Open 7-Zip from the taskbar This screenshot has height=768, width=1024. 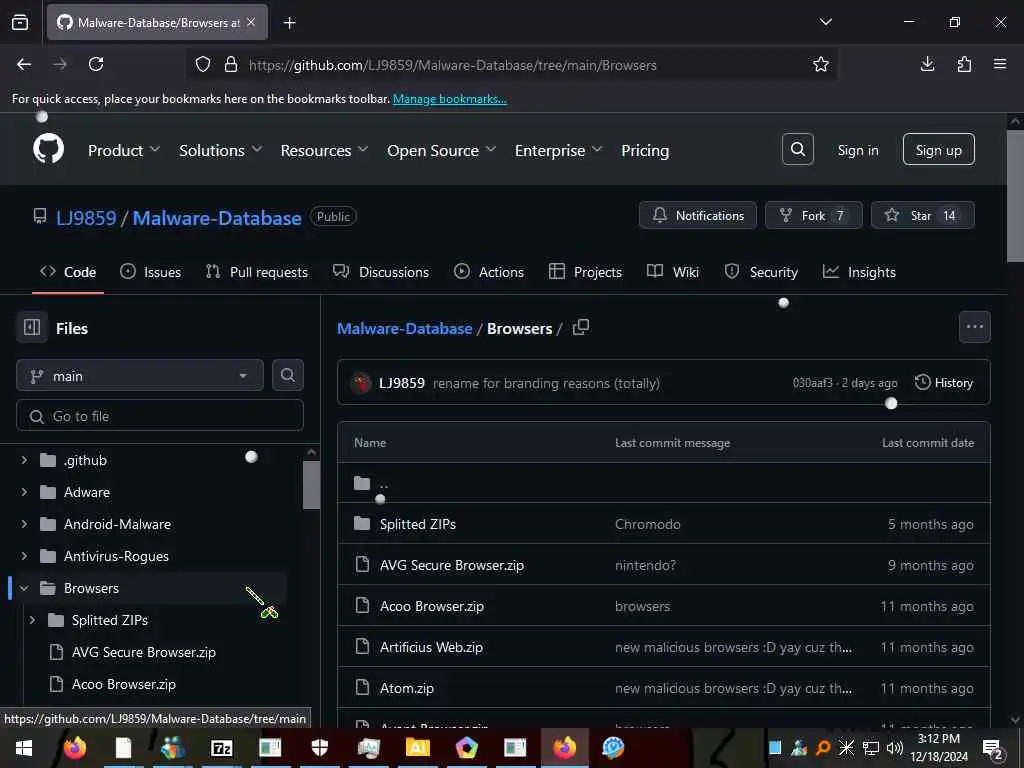point(221,748)
